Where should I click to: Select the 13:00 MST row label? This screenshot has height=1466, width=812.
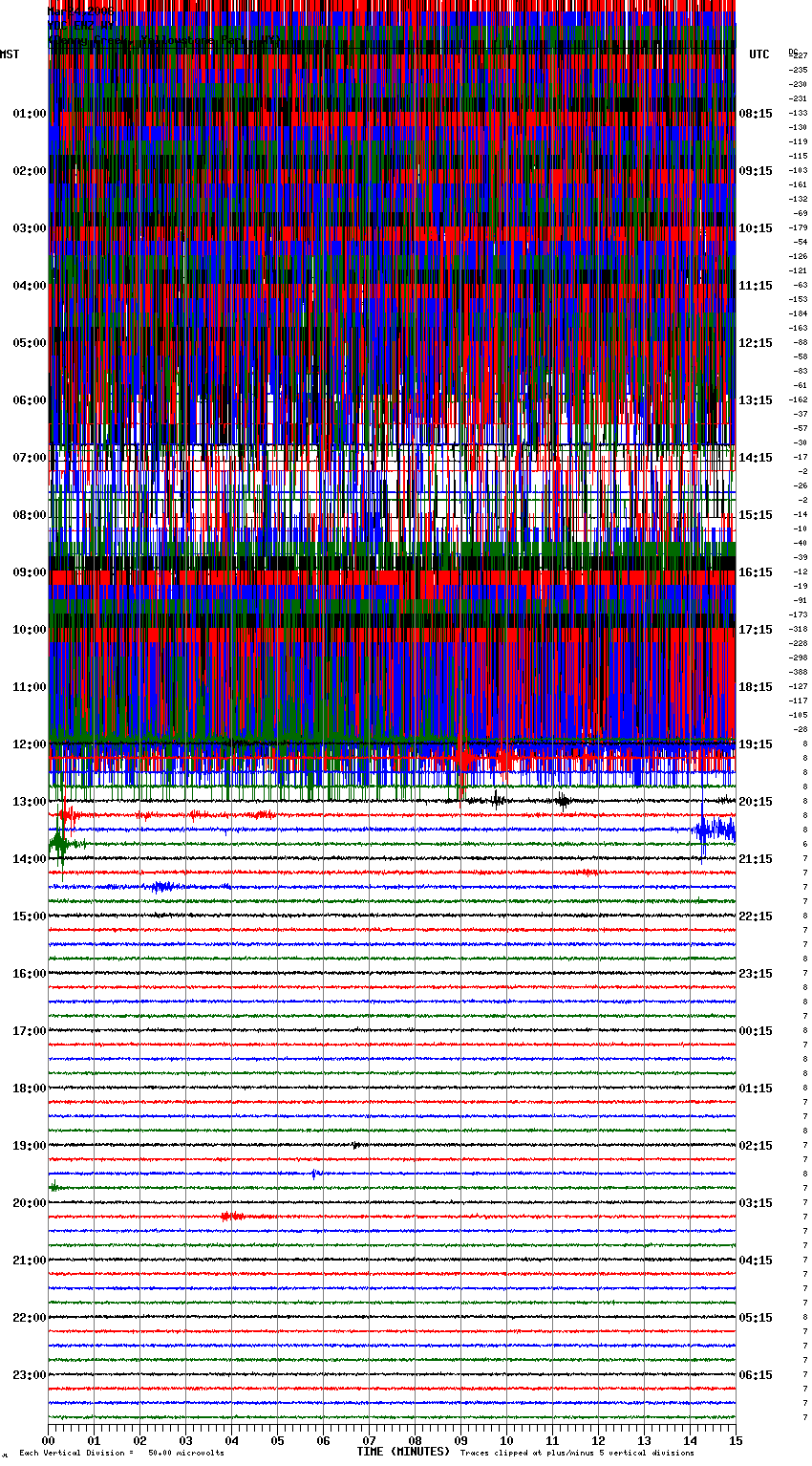30,802
